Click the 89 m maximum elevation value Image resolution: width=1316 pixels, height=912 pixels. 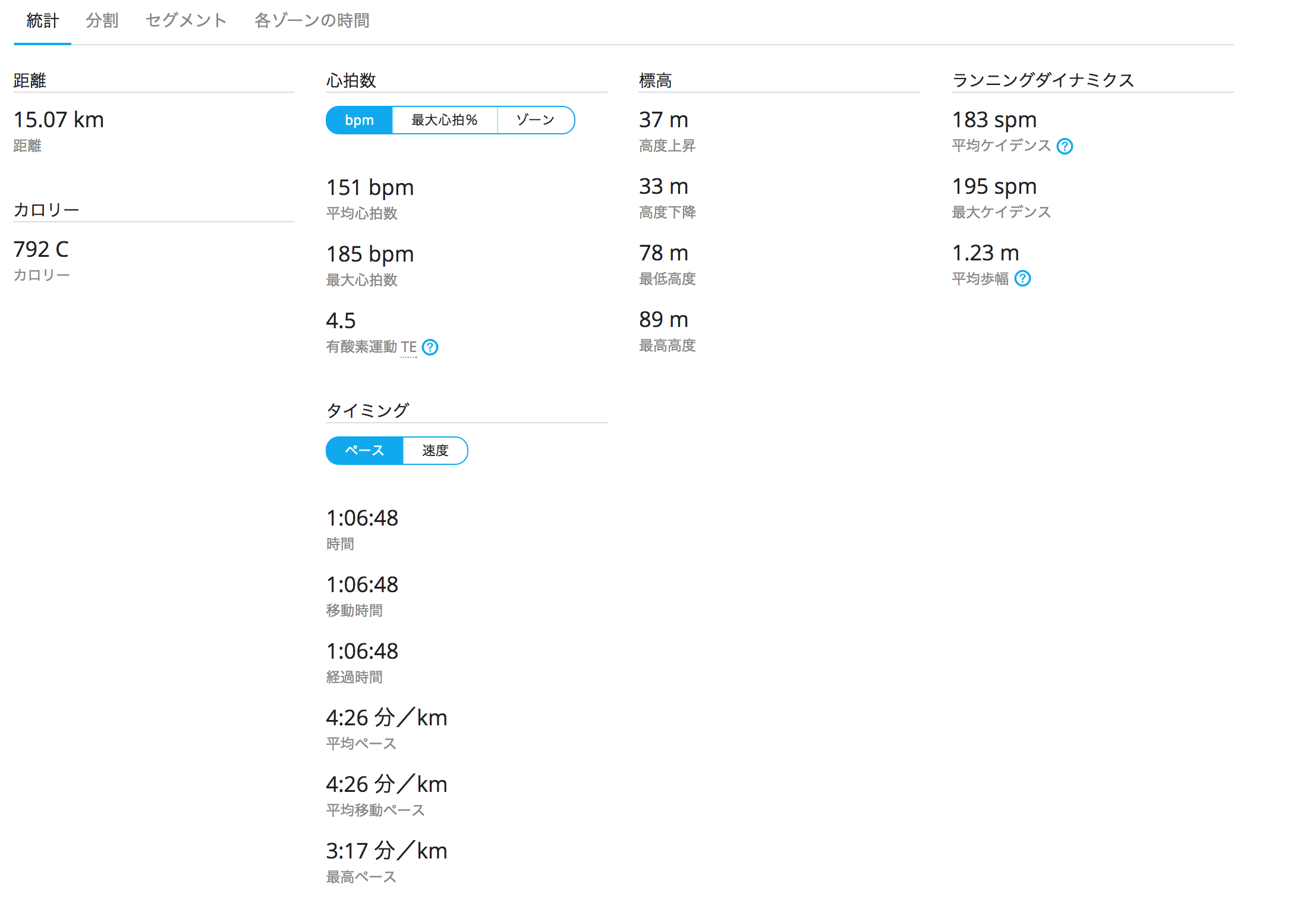(663, 319)
